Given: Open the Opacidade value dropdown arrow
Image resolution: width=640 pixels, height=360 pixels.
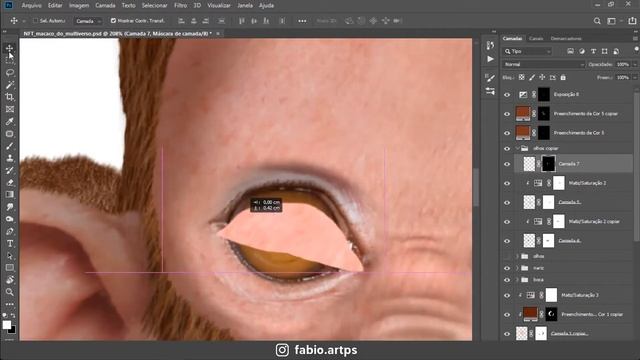Looking at the screenshot, I should point(635,64).
